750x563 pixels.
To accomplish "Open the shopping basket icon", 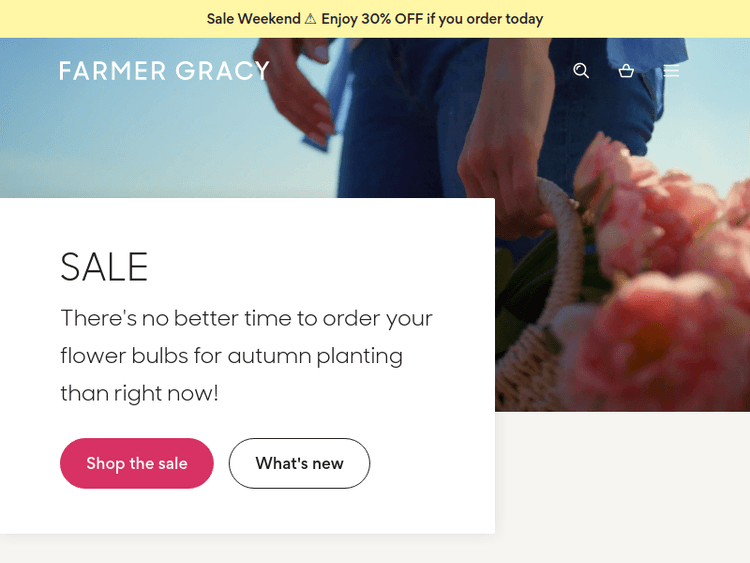I will coord(626,71).
